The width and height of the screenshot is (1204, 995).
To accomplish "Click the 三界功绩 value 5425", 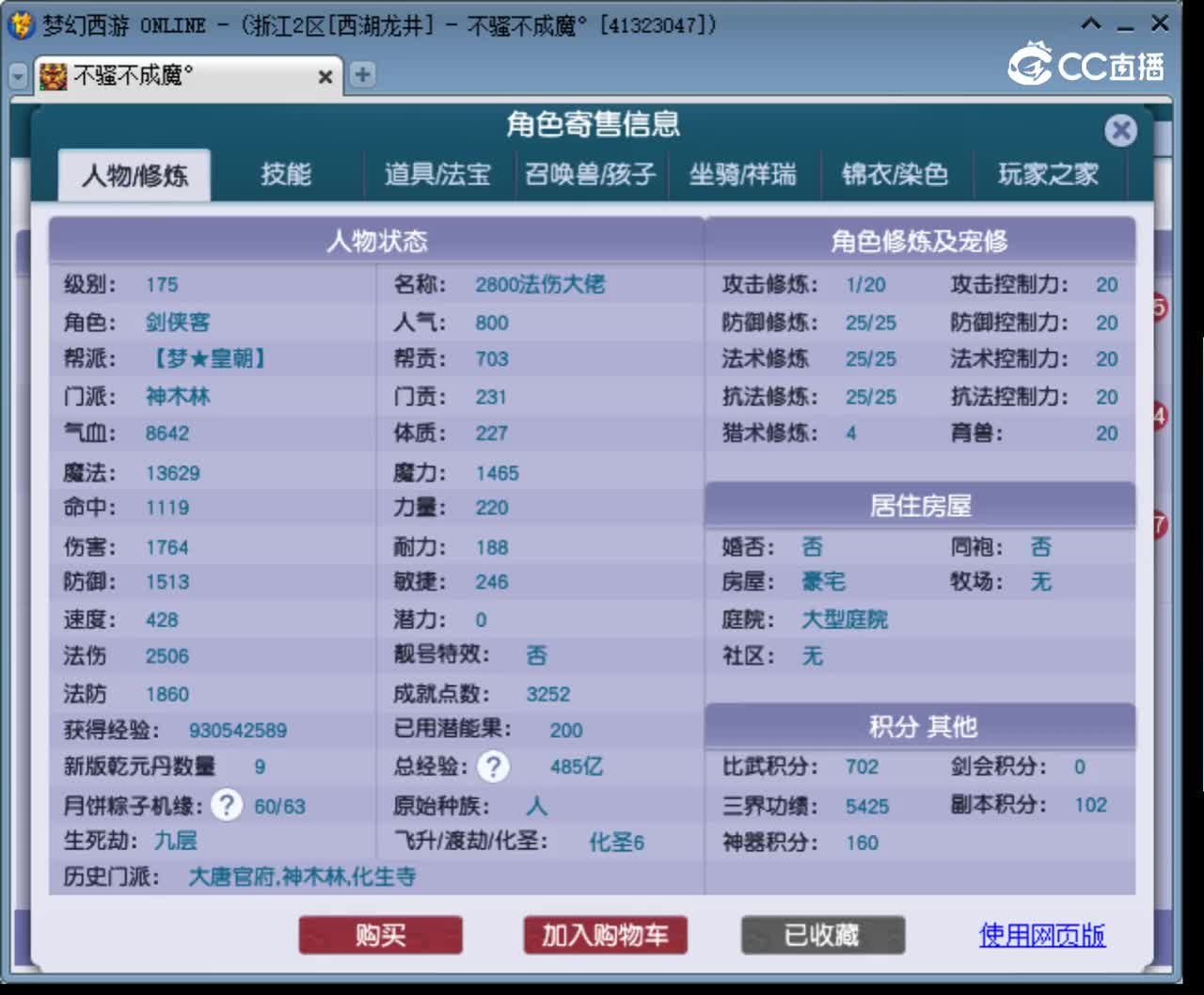I will tap(867, 806).
